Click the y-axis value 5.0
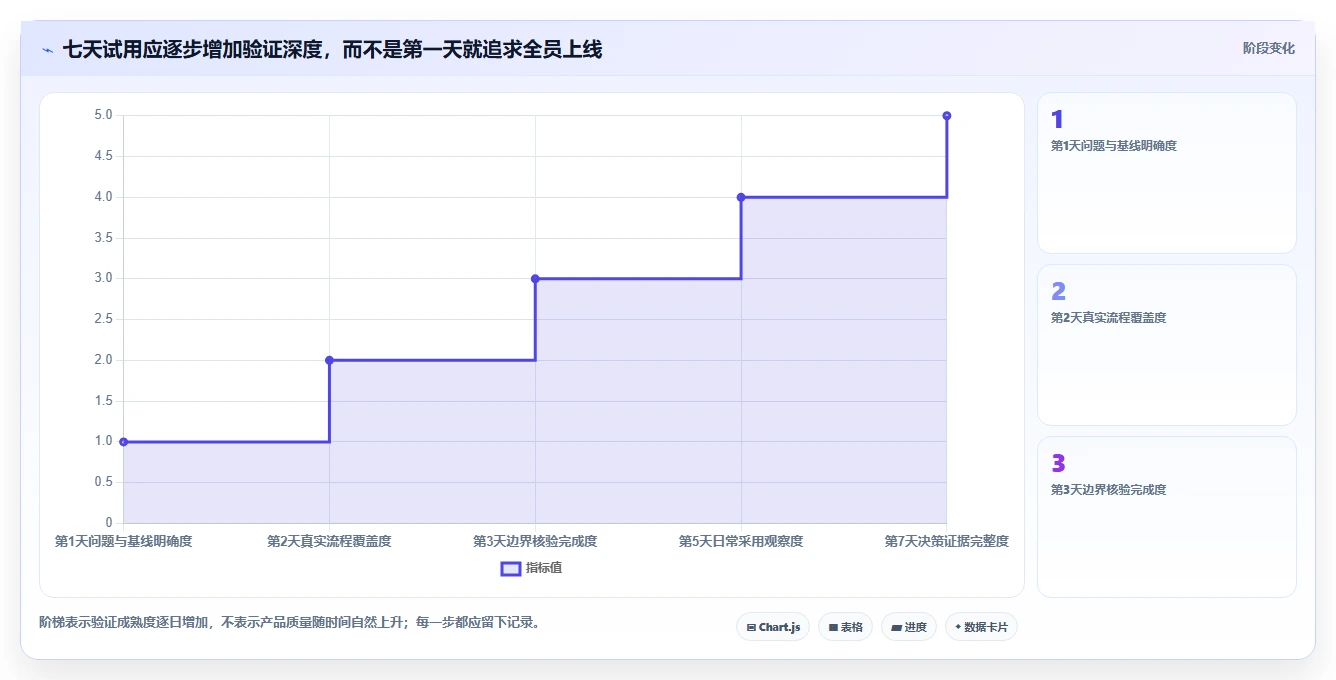 point(104,115)
